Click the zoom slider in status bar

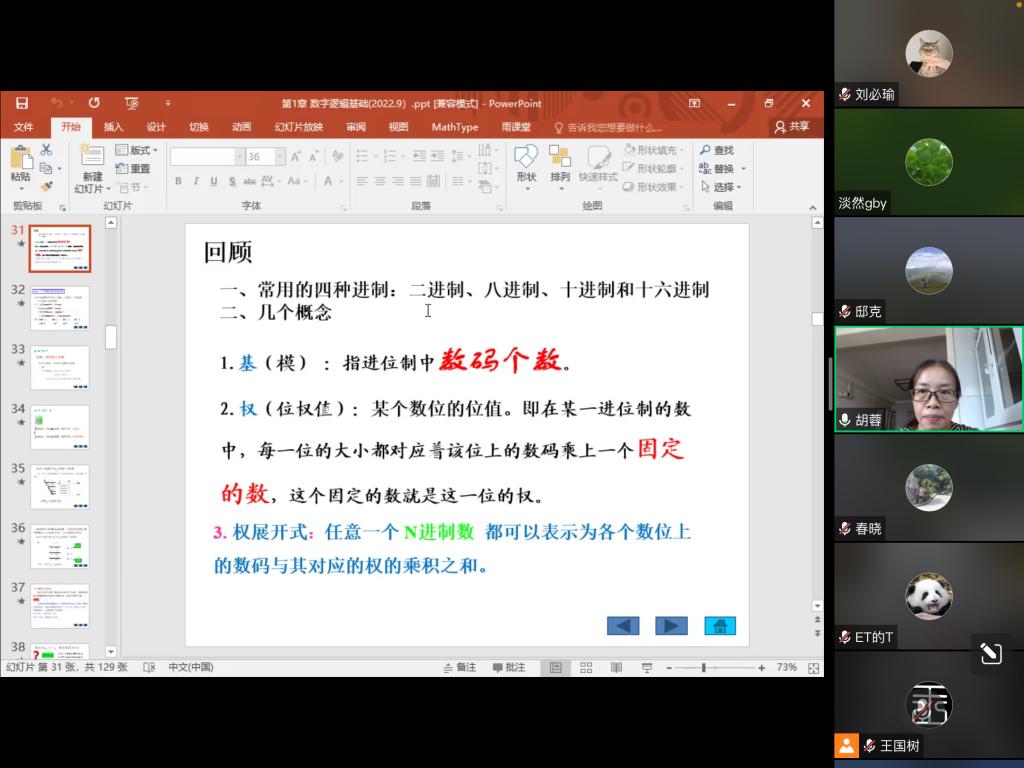point(704,667)
